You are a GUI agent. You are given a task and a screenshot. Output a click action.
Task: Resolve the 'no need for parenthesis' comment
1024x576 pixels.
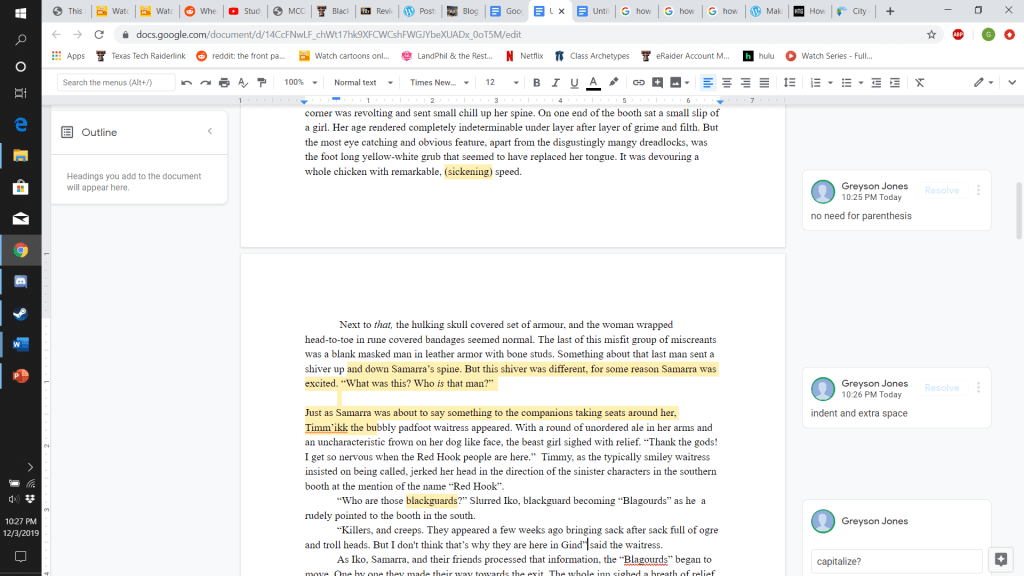tap(941, 190)
